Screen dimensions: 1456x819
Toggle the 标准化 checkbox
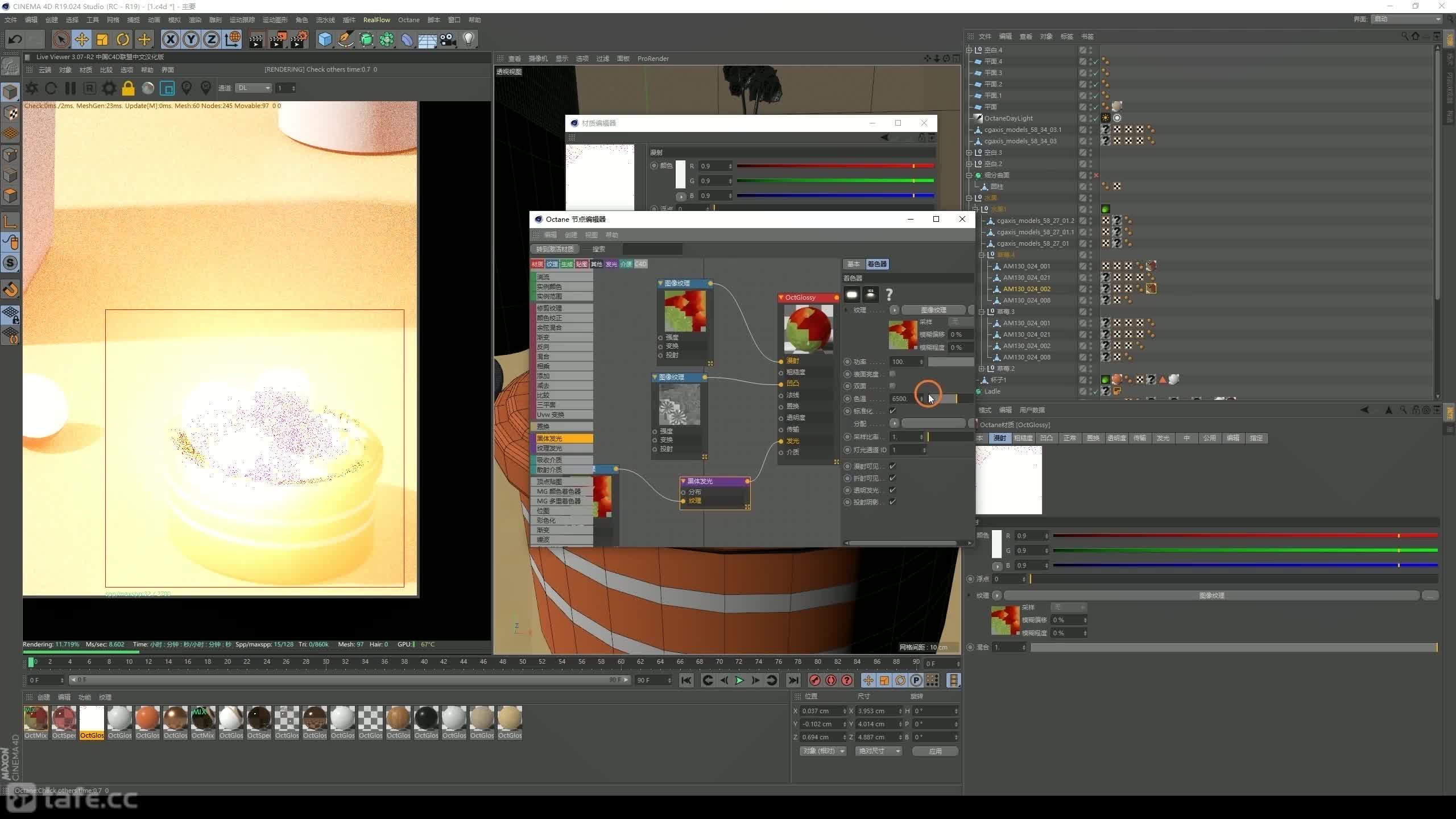click(892, 411)
